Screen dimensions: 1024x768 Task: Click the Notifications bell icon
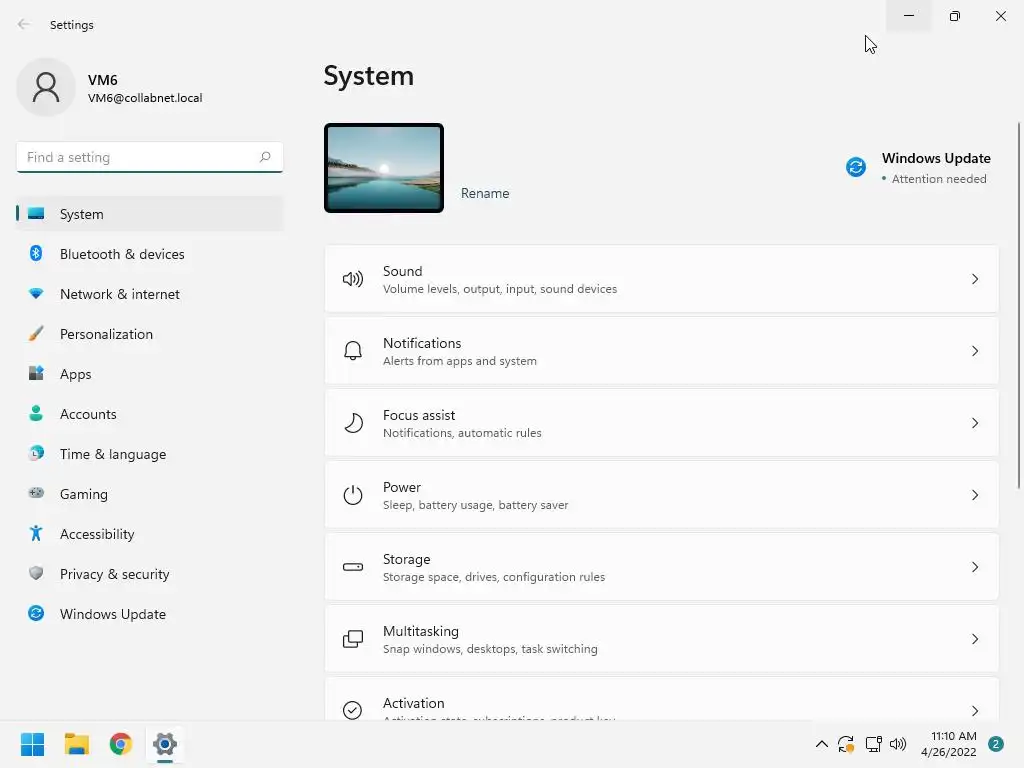(353, 351)
